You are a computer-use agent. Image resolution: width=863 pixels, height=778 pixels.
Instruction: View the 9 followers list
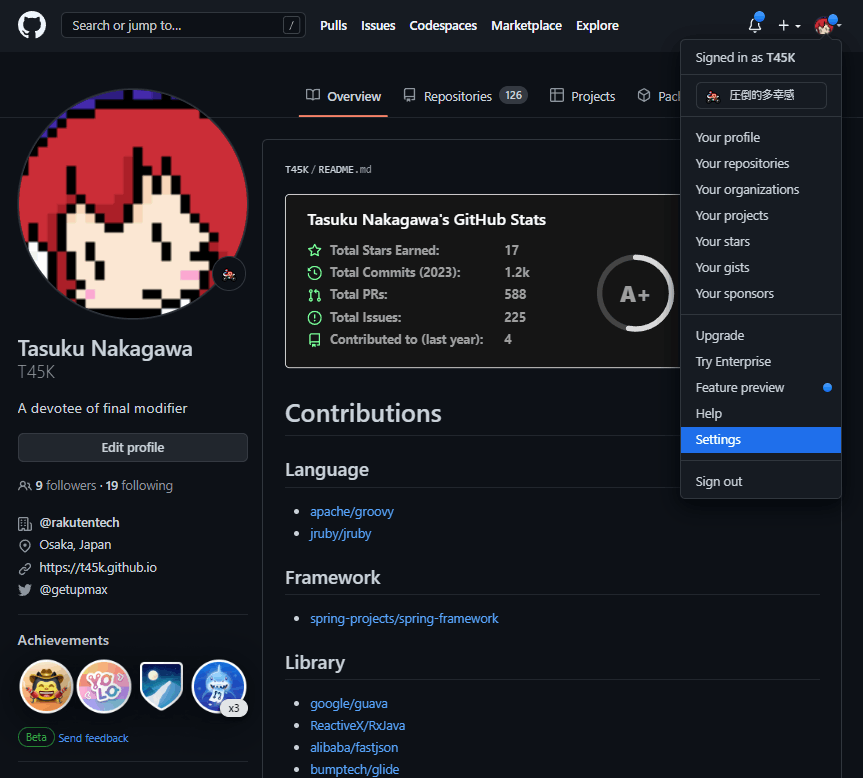pos(65,485)
